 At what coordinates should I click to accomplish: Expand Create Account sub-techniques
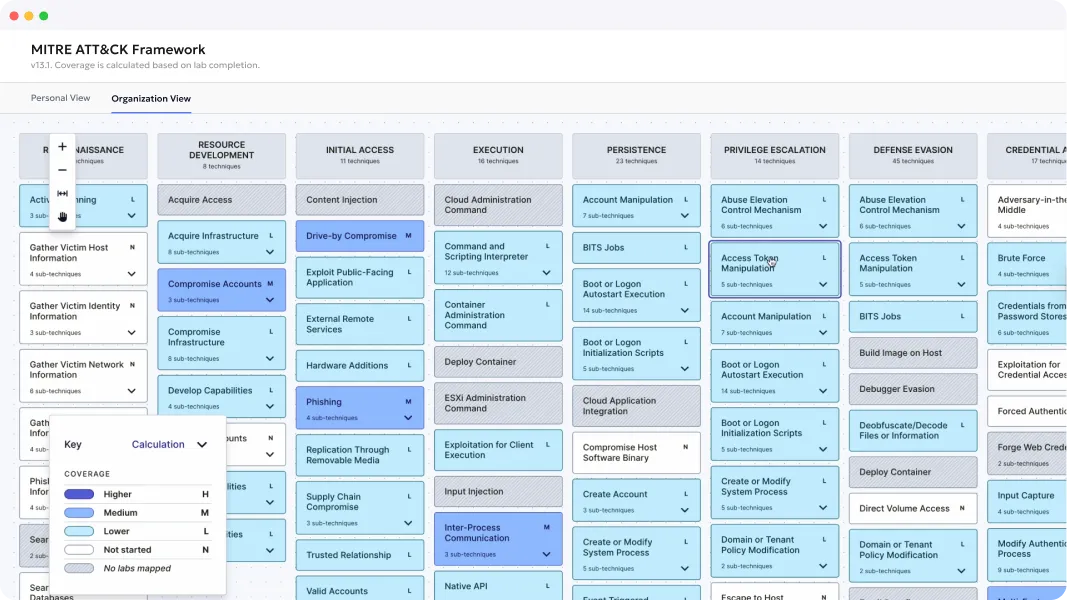[685, 510]
